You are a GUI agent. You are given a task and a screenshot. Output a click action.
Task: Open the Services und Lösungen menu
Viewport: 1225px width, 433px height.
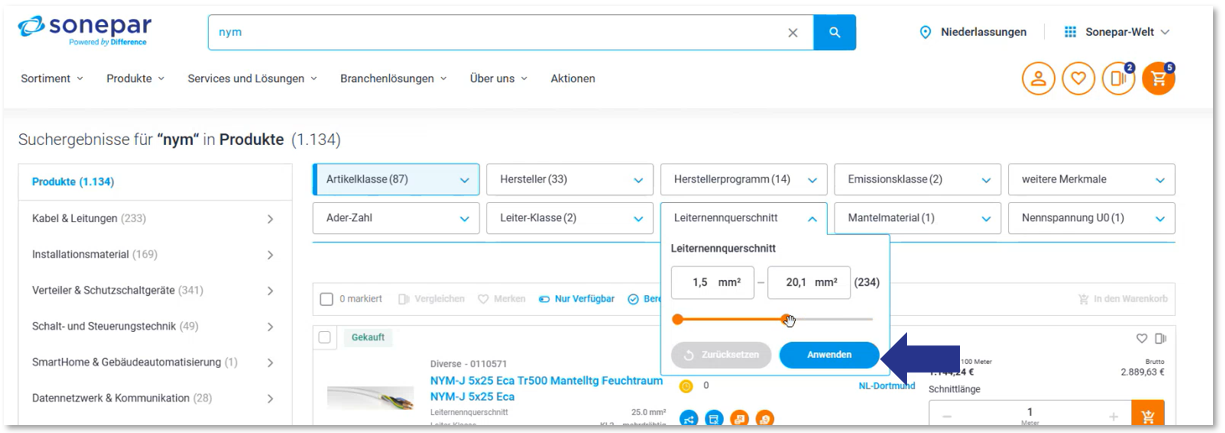(x=252, y=78)
